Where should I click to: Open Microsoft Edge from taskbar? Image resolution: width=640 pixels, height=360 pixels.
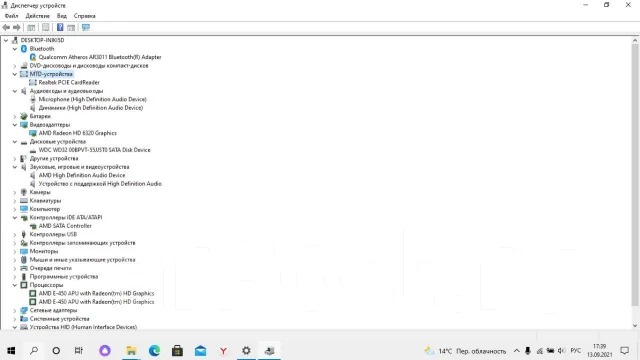tap(154, 351)
